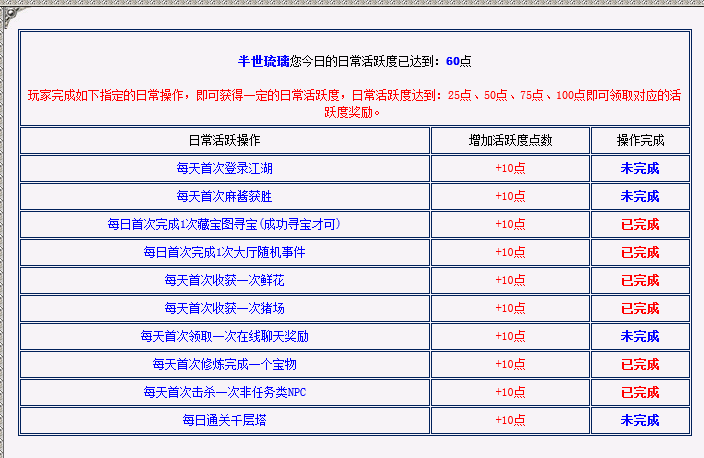Click the 增加活跃度点数 column header
This screenshot has width=704, height=458.
click(x=510, y=141)
